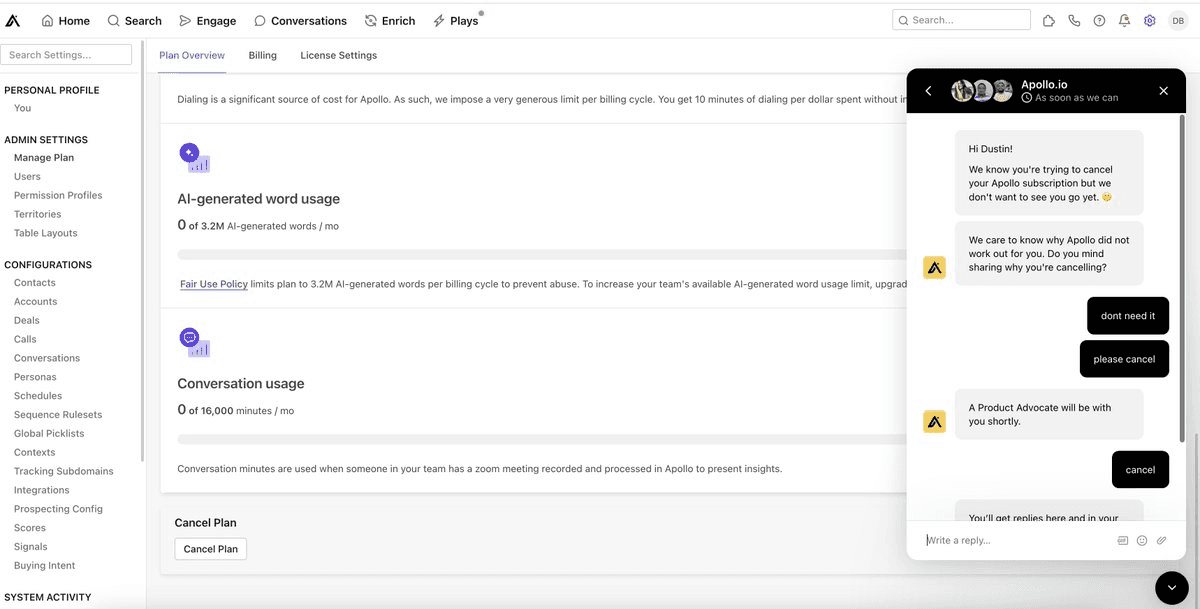Click the bot avatar beside 'A Product Advocate' message
Screen dimensions: 1200x609
pos(934,422)
